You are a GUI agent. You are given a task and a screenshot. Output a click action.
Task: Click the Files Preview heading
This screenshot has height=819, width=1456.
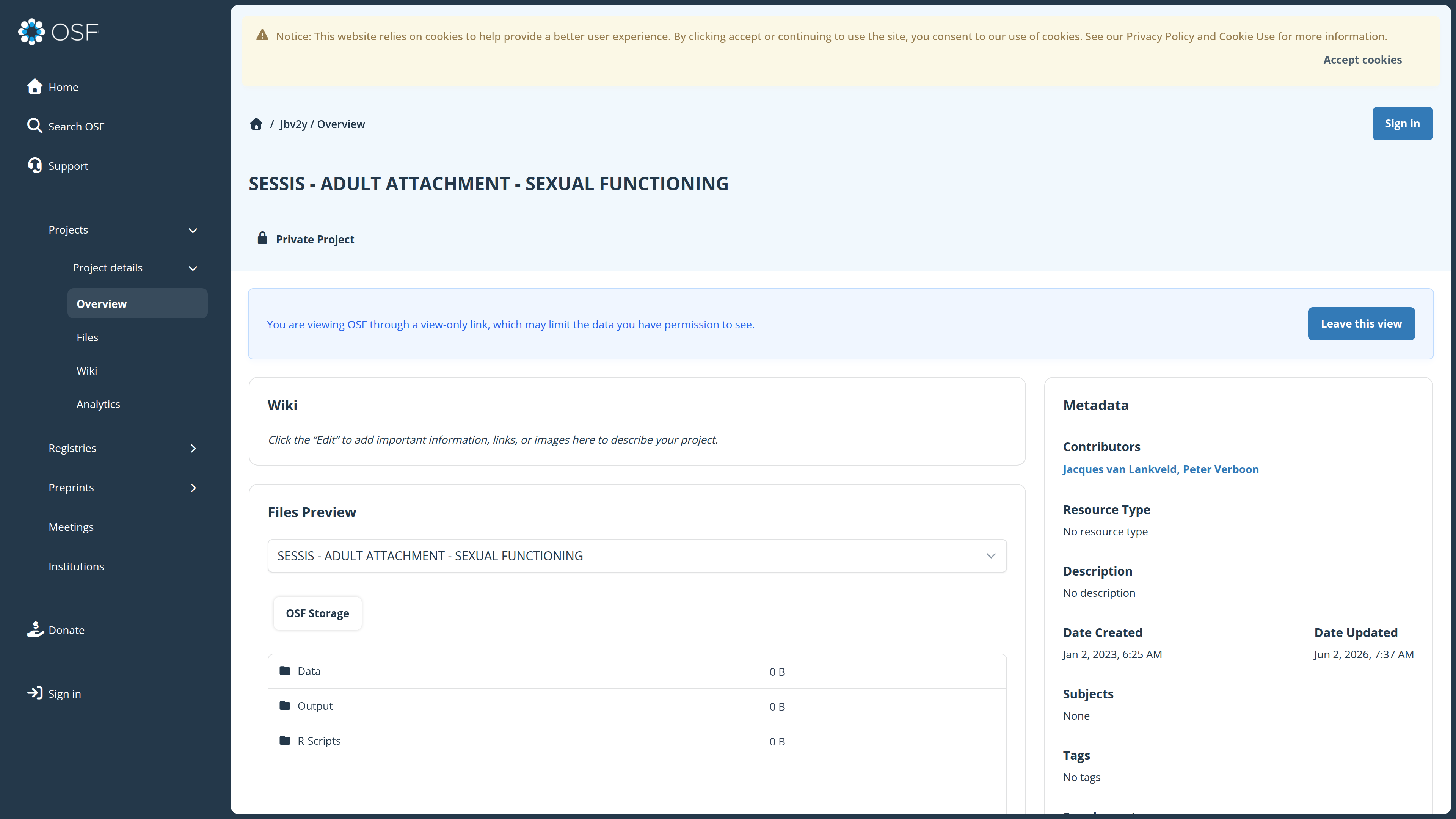[312, 512]
